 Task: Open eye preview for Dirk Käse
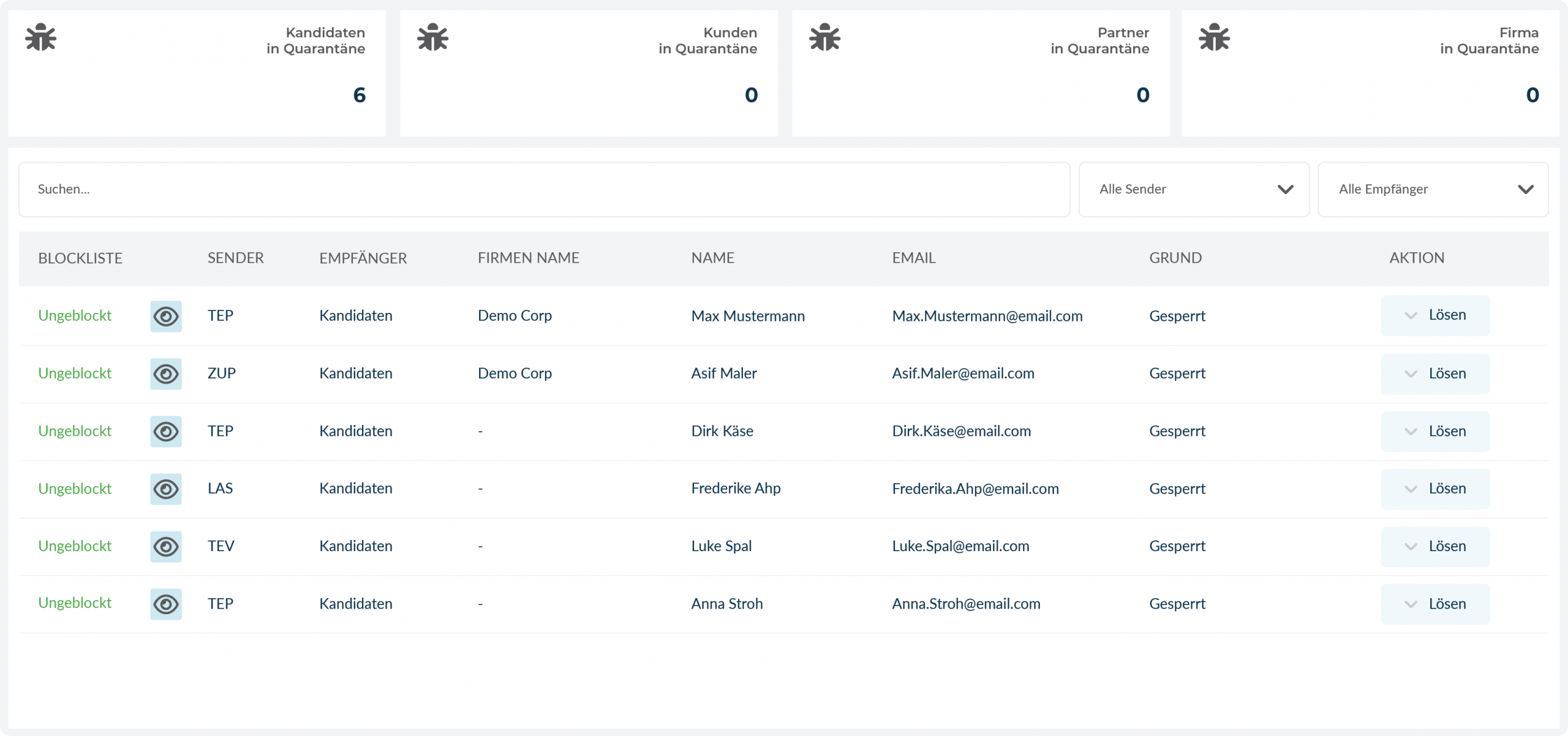(x=166, y=432)
